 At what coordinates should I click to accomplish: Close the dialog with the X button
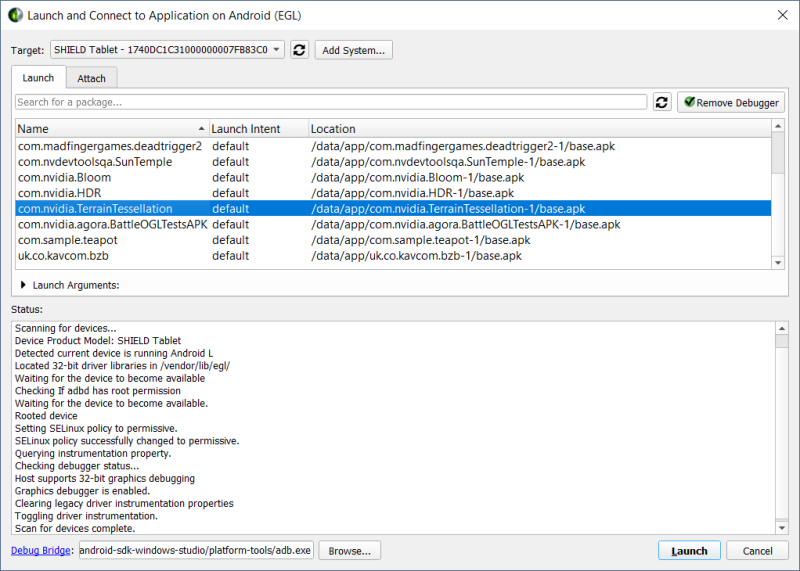point(779,15)
